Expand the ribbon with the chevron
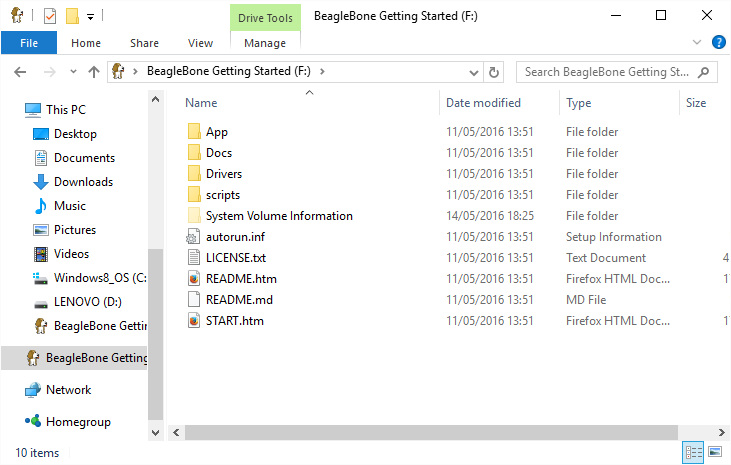The width and height of the screenshot is (731, 465). (698, 42)
